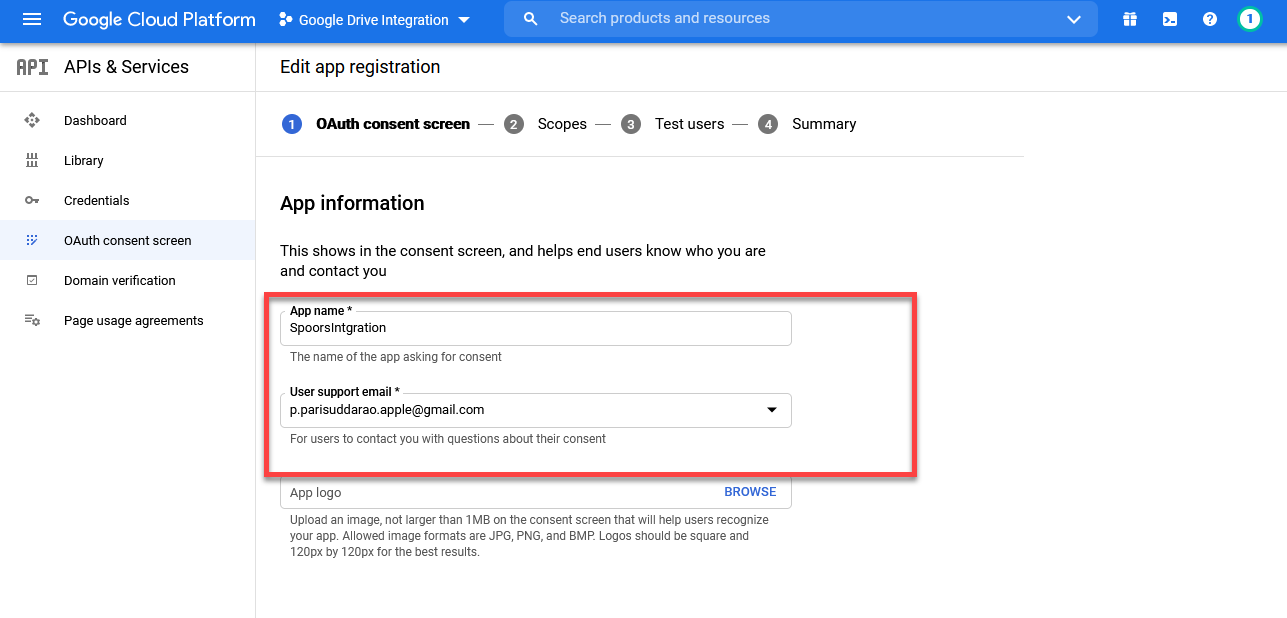Click the Google Cloud Platform logo

pos(159,20)
